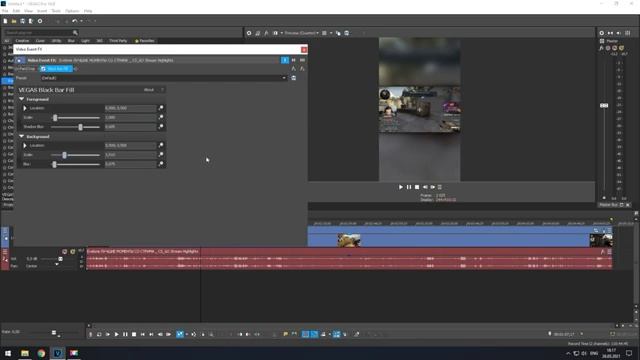The width and height of the screenshot is (640, 360).
Task: Toggle the animate icon for Shadow Blur
Action: tap(161, 127)
